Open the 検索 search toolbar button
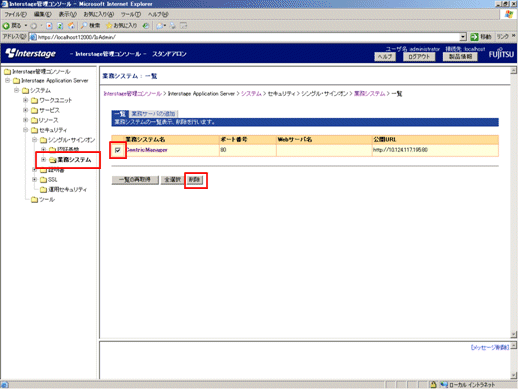The image size is (518, 389). pos(90,26)
